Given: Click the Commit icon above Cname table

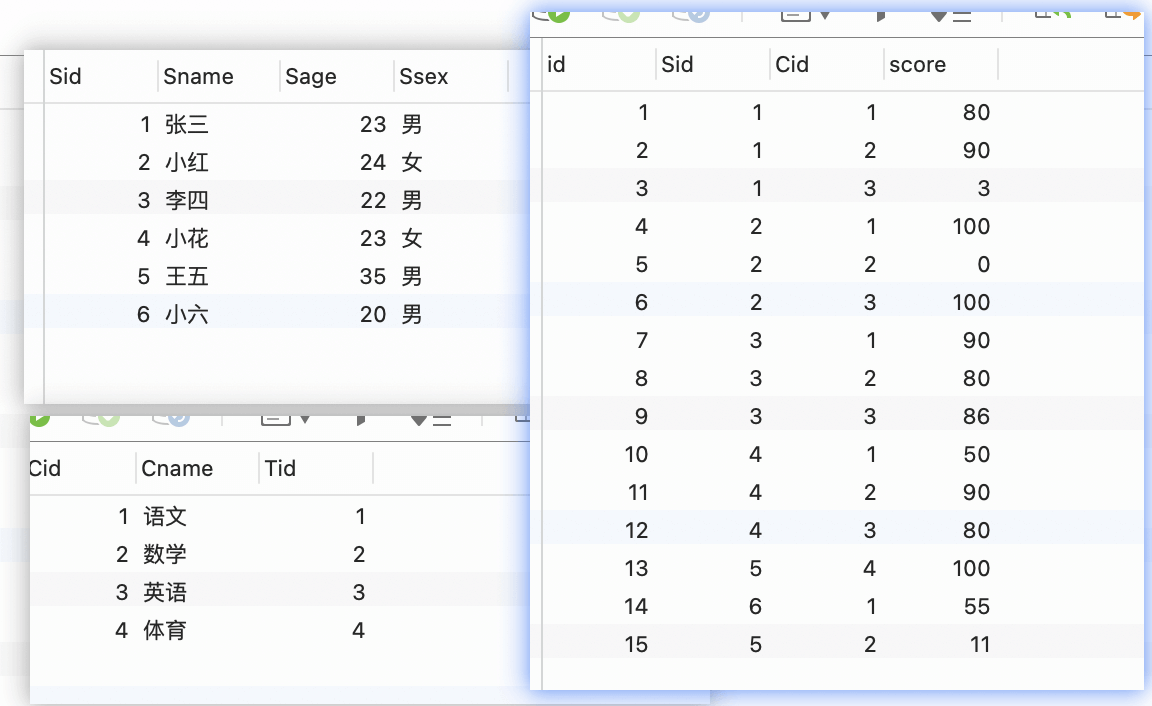Looking at the screenshot, I should point(101,419).
